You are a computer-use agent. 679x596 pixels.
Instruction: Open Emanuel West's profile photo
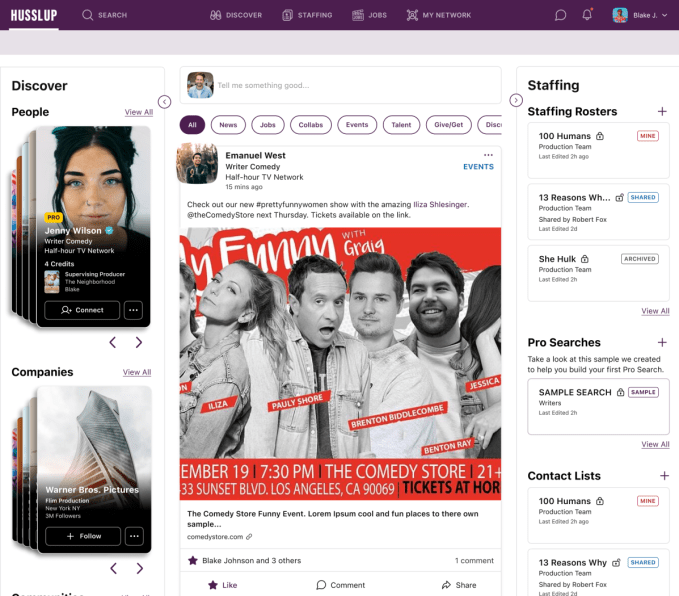tap(197, 163)
